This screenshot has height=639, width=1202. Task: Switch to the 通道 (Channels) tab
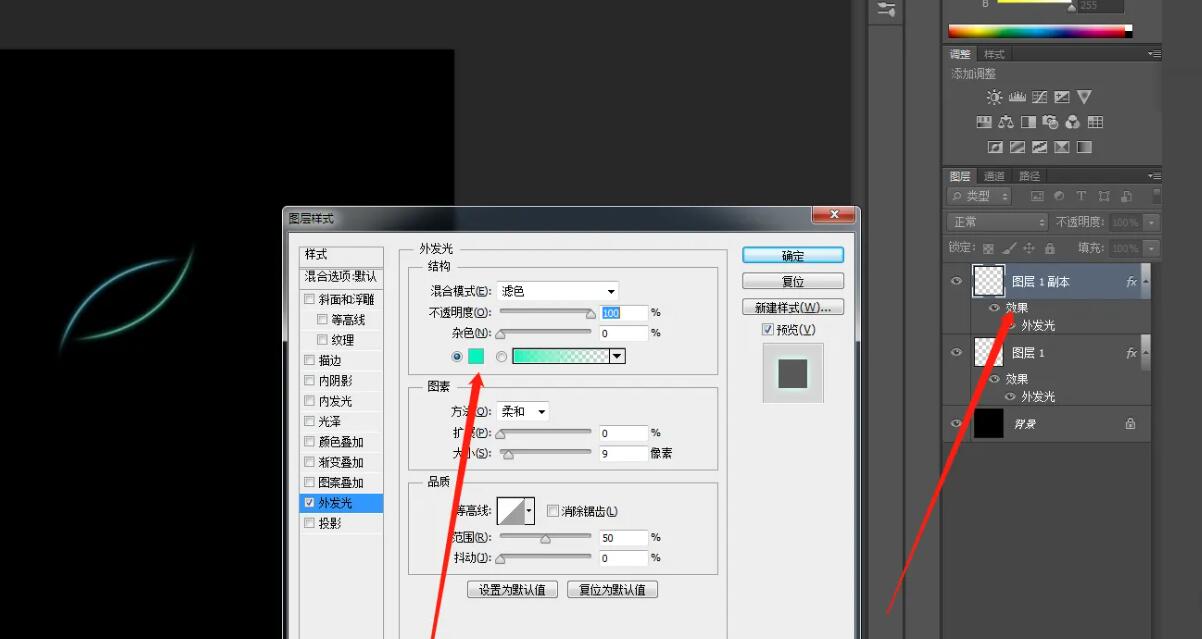(993, 176)
